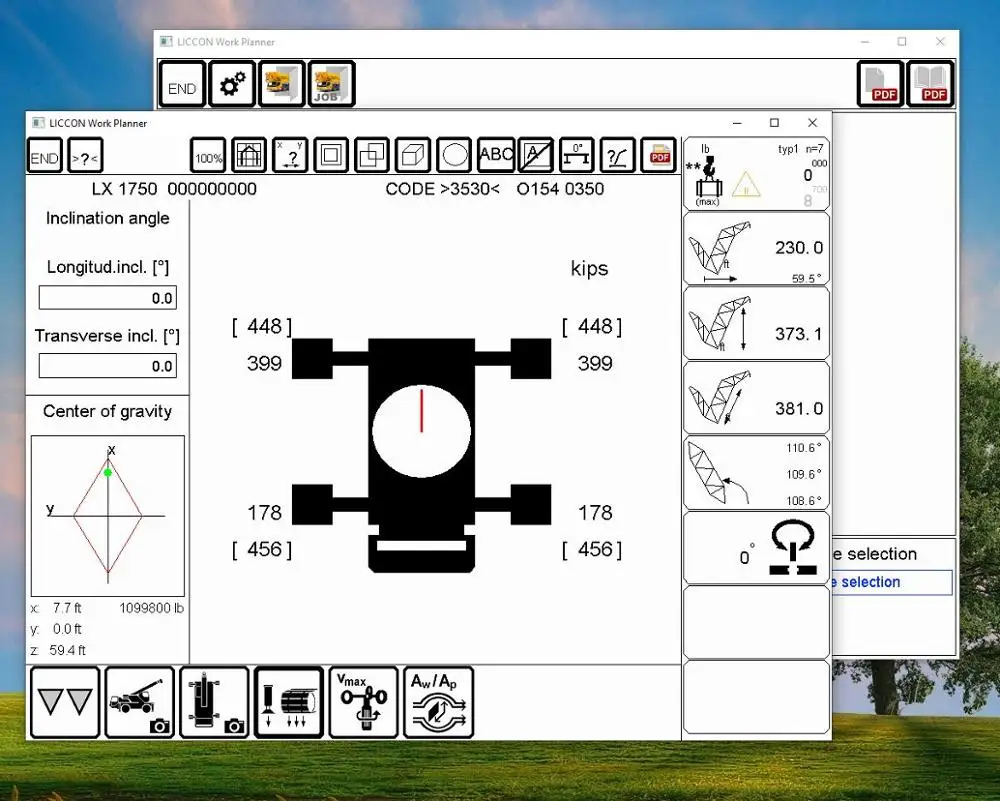
Task: Click the >?< code query button
Action: point(85,156)
